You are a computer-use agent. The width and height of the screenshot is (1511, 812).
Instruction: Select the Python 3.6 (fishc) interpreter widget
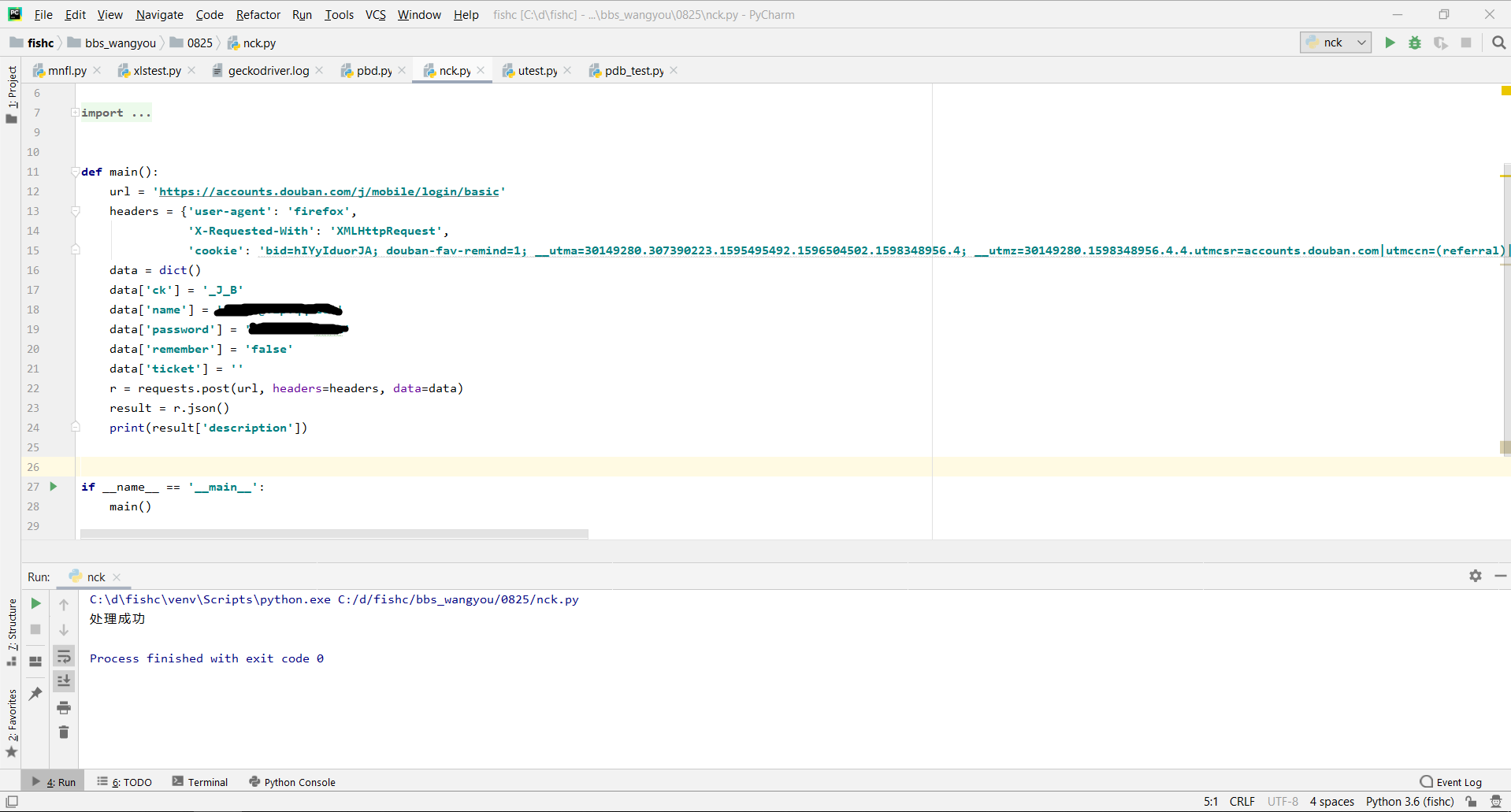pos(1409,802)
